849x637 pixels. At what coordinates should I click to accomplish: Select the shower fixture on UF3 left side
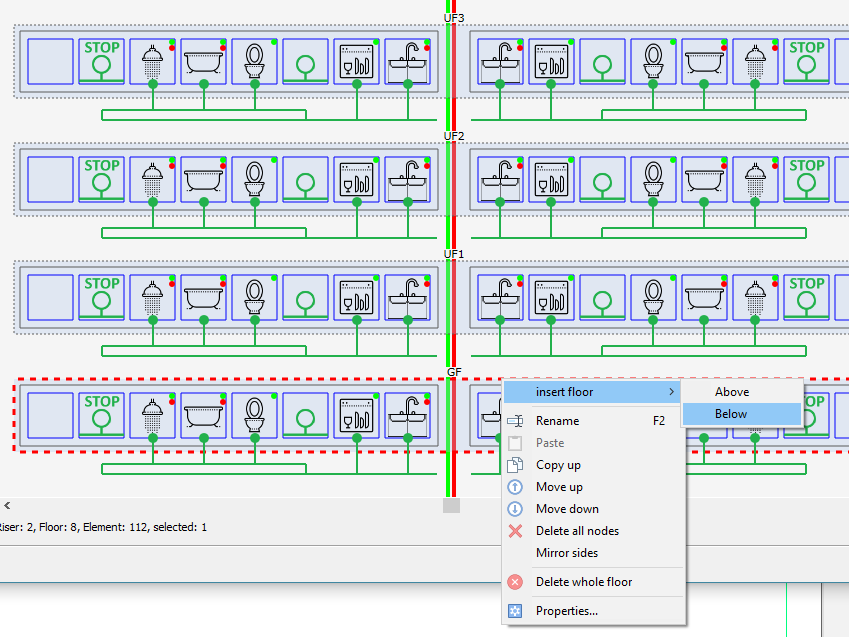(153, 62)
